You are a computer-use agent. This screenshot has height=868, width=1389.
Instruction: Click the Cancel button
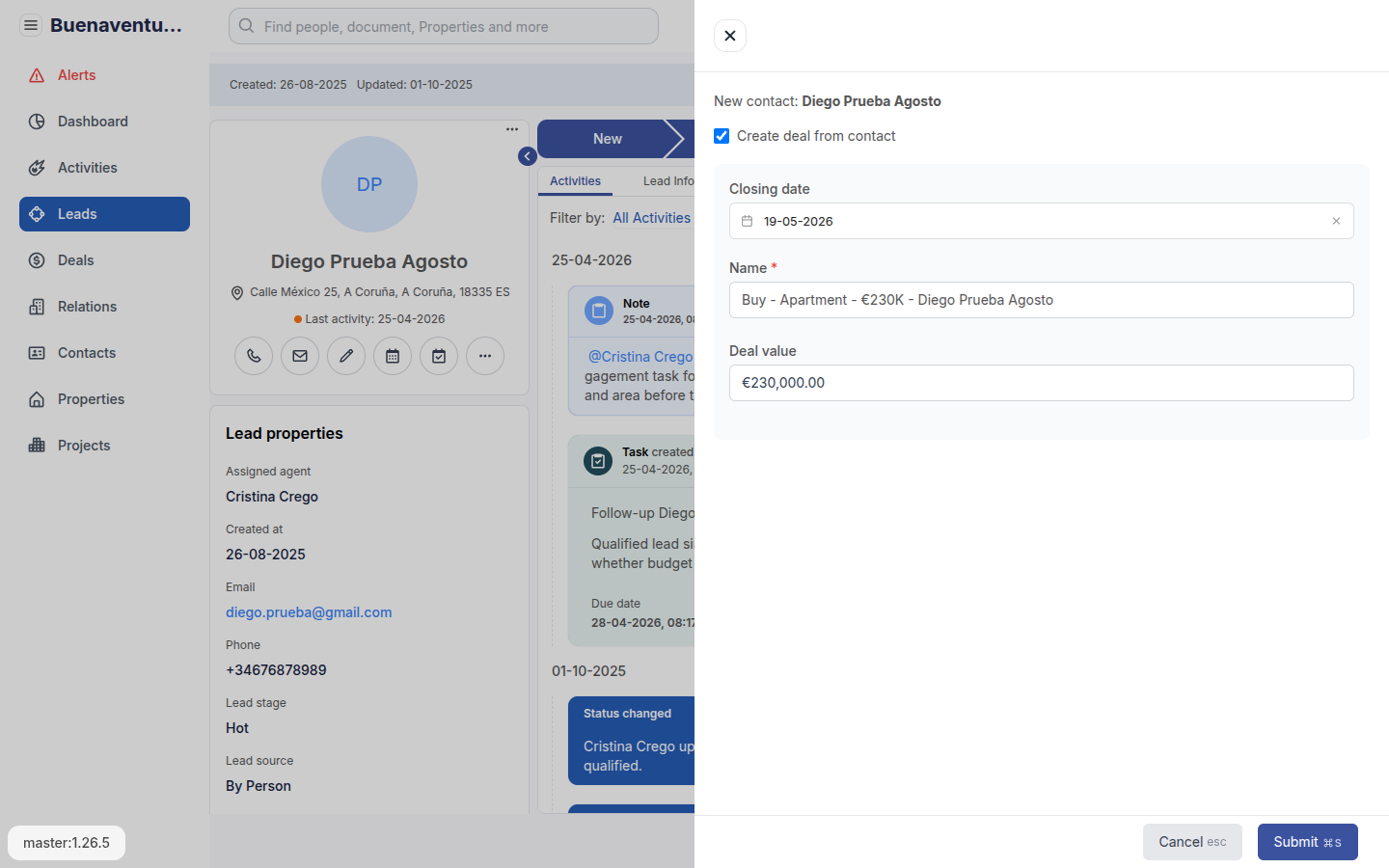1192,842
